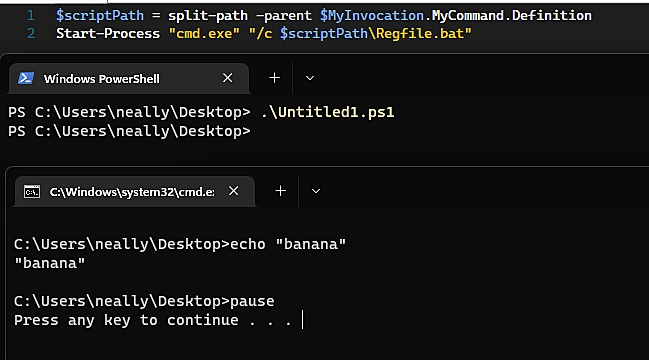Expand the cmd window's profile dropdown chevron
This screenshot has width=649, height=360.
316,191
